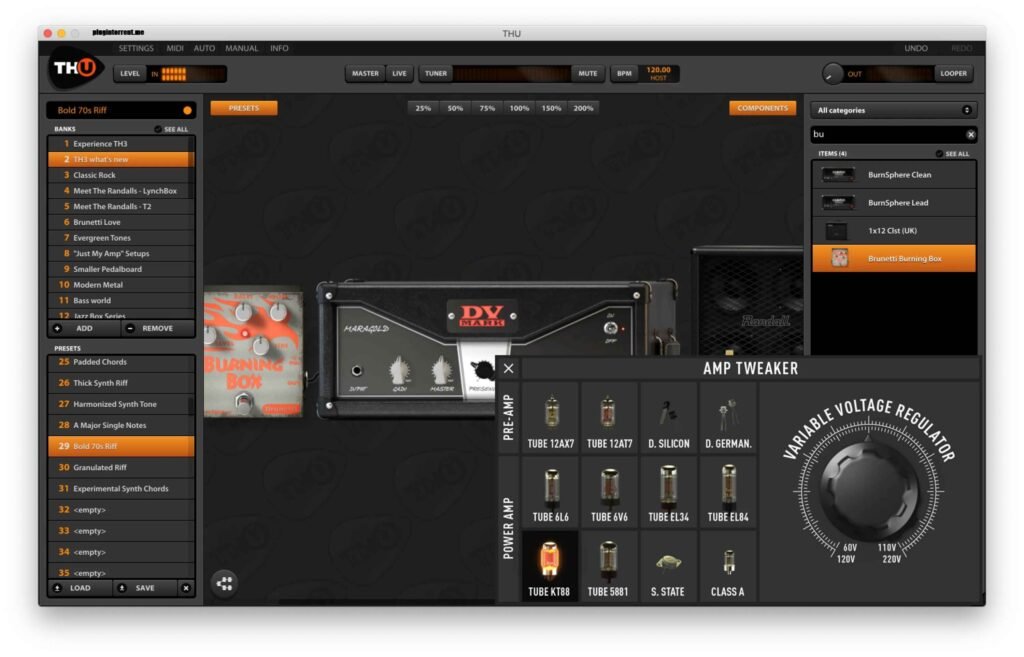Open the share icon in the rig view
The width and height of the screenshot is (1024, 657).
225,583
